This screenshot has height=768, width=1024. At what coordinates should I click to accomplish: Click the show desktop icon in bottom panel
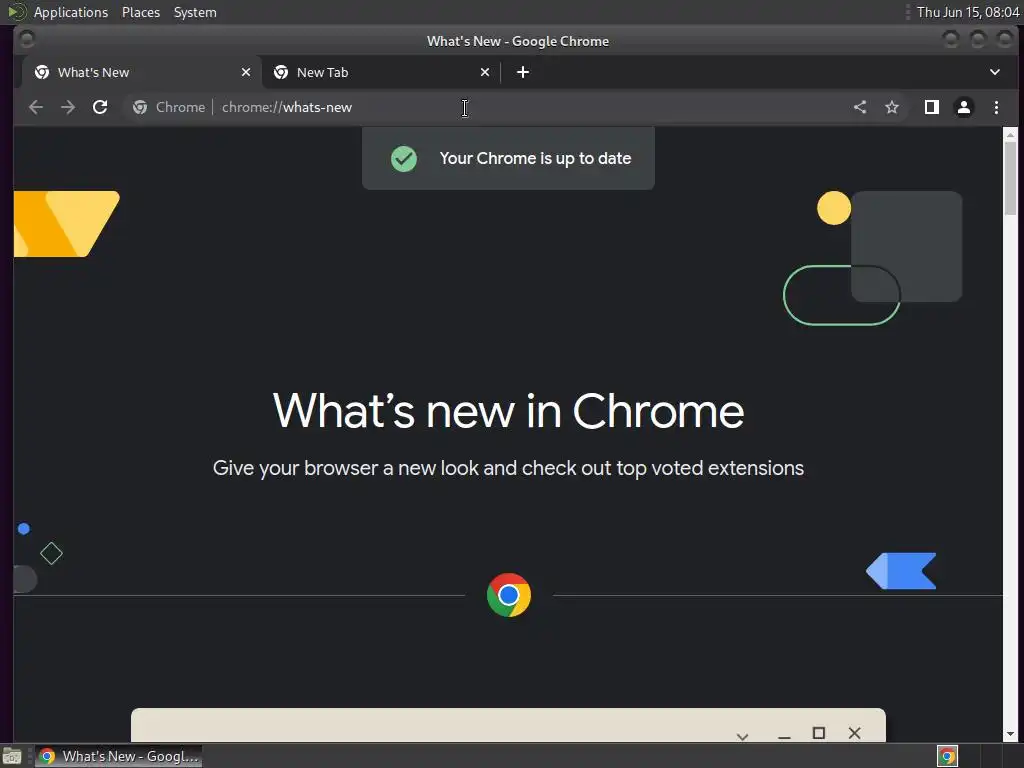pos(12,756)
